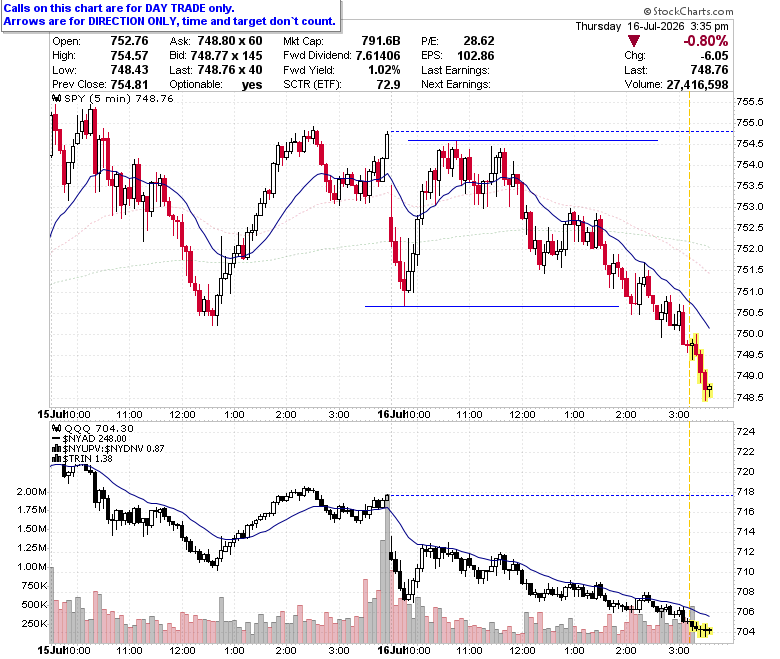The image size is (780, 659).
Task: Click the 250K volume axis label
Action: click(x=34, y=624)
